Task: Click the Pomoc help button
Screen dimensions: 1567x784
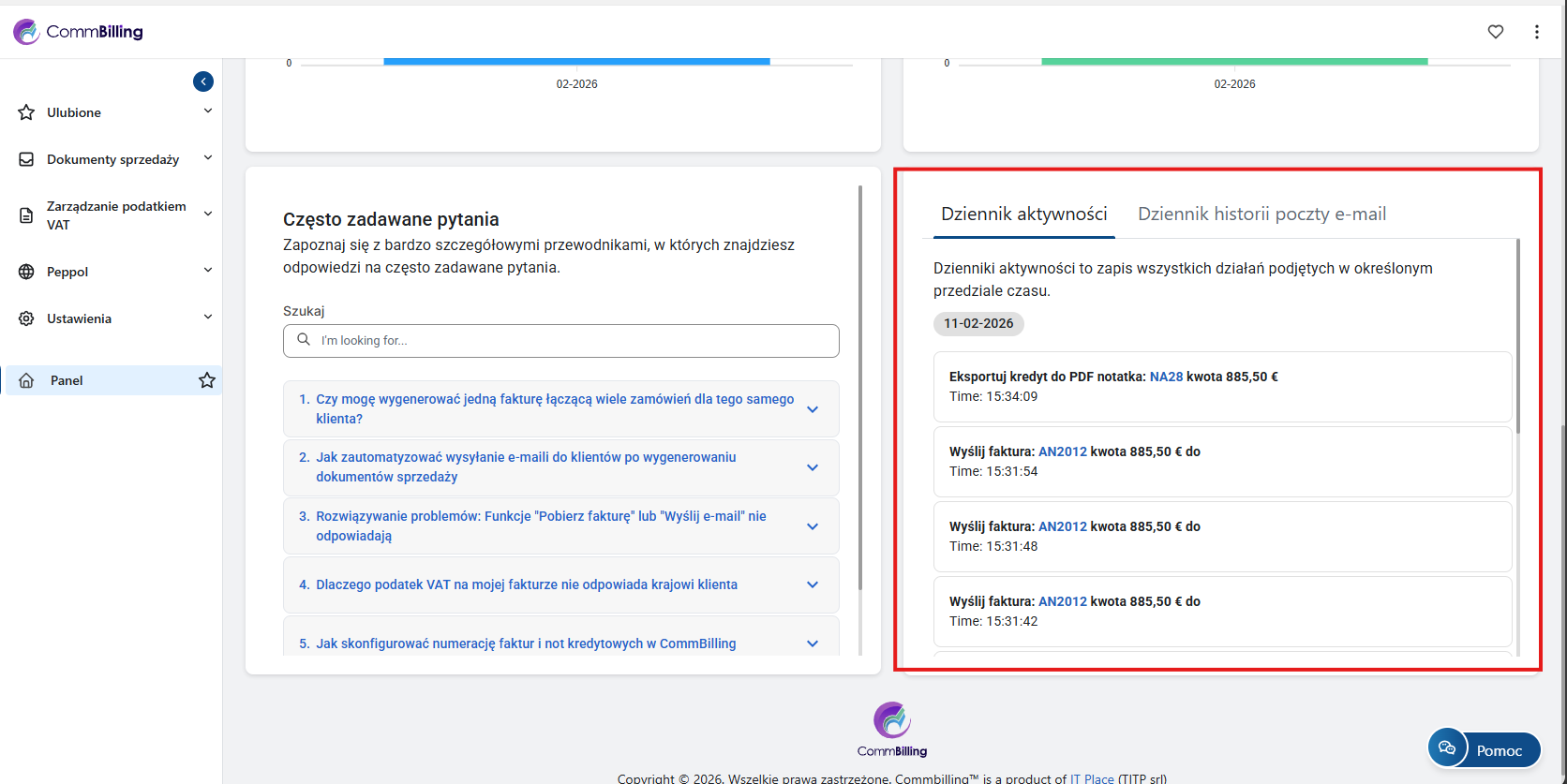Action: [1499, 750]
